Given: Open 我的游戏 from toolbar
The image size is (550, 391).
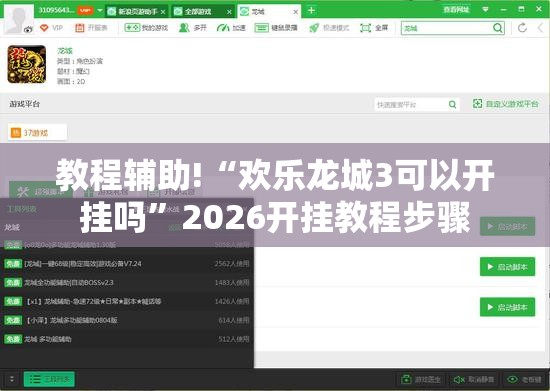Looking at the screenshot, I should (146, 28).
